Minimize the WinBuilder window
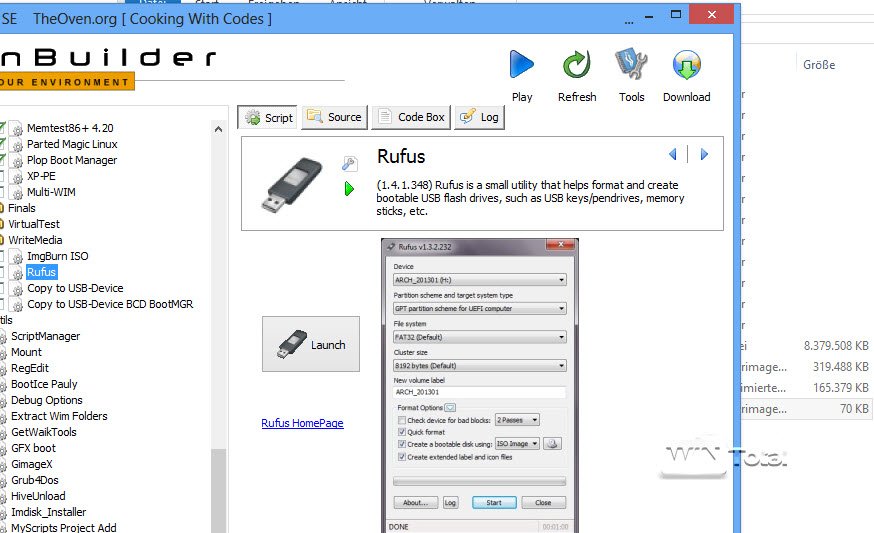Viewport: 874px width, 533px height. (x=649, y=16)
